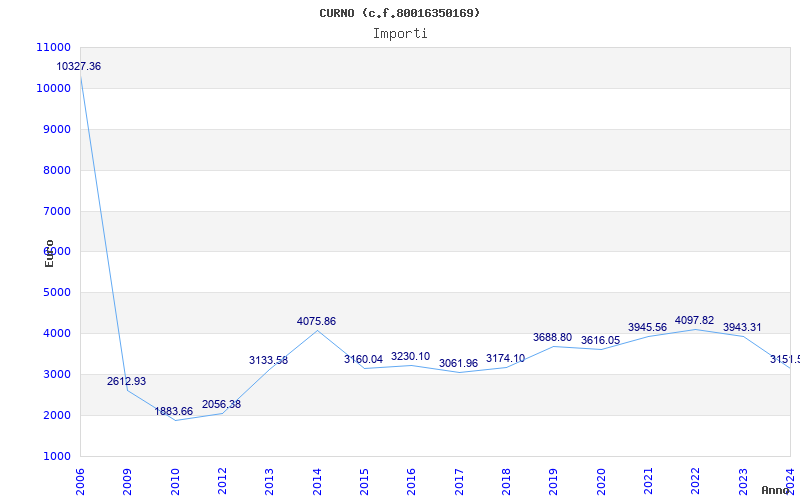Image resolution: width=800 pixels, height=500 pixels.
Task: Click the Euro y-axis title
Action: (49, 253)
